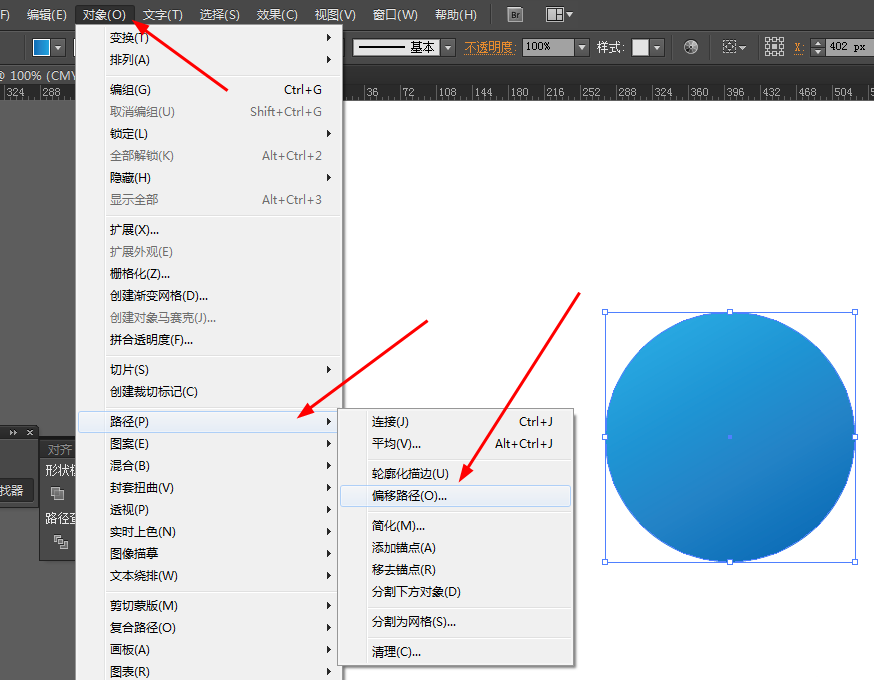This screenshot has width=874, height=680.
Task: Choose 平均(V)... in path submenu
Action: pos(455,444)
